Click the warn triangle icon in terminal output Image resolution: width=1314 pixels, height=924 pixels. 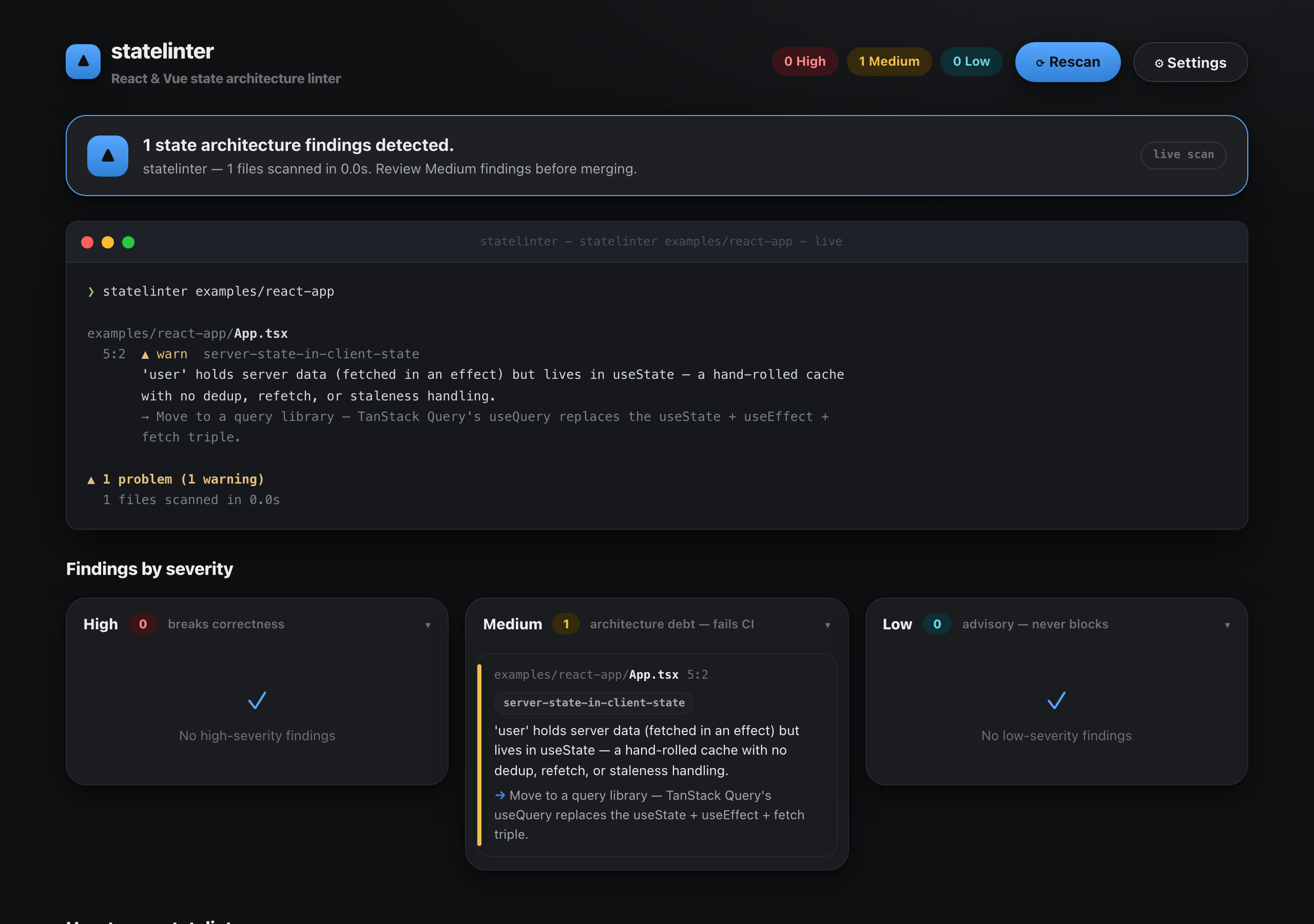(145, 355)
